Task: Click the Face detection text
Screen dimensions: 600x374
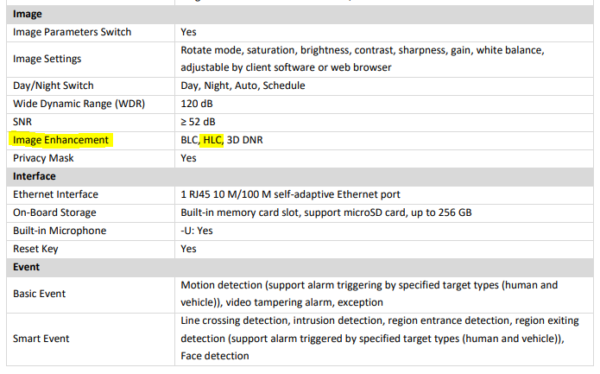Action: click(x=215, y=356)
